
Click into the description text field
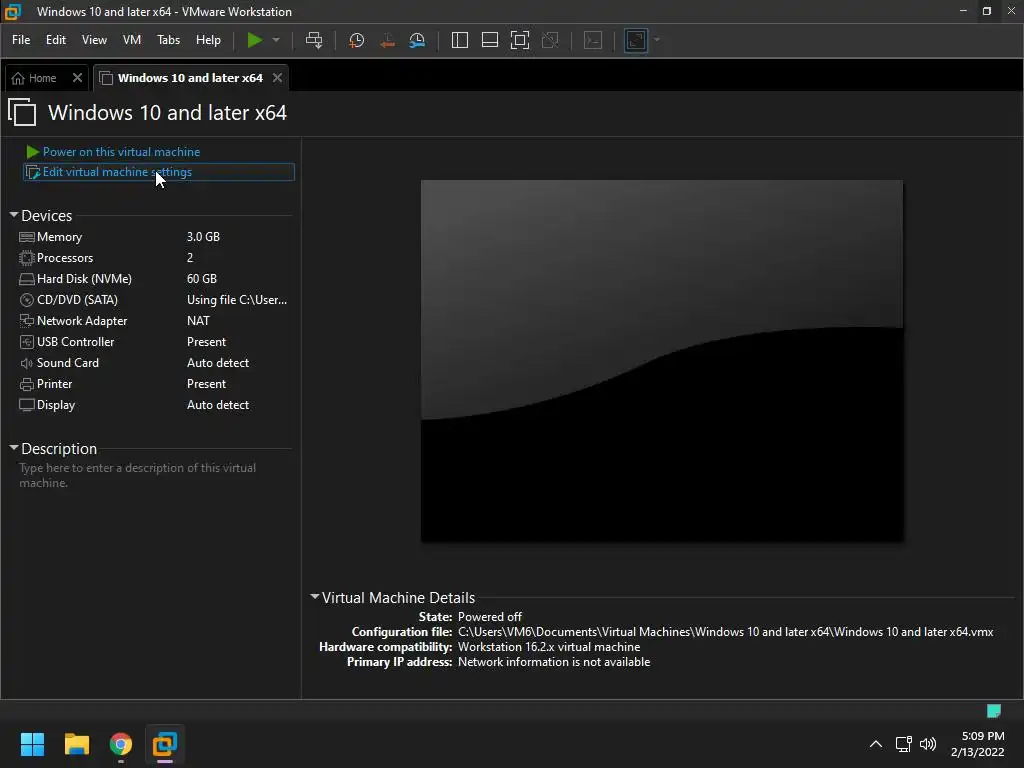click(x=153, y=475)
